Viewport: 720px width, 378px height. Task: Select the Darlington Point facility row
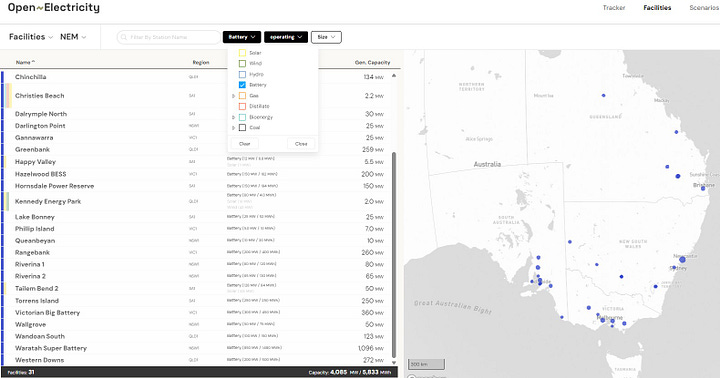tap(197, 126)
